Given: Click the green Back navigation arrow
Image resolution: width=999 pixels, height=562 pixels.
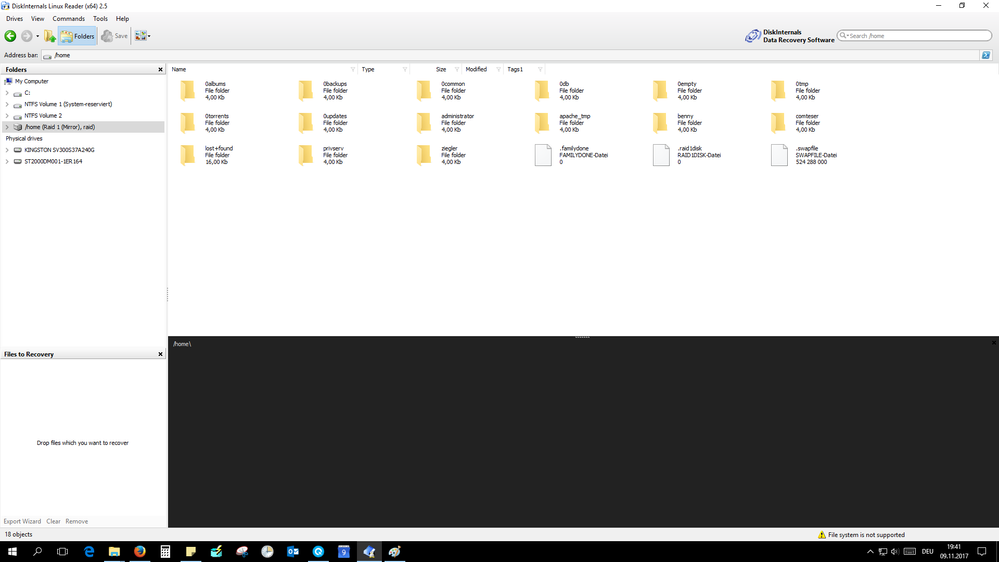Looking at the screenshot, I should coord(11,36).
